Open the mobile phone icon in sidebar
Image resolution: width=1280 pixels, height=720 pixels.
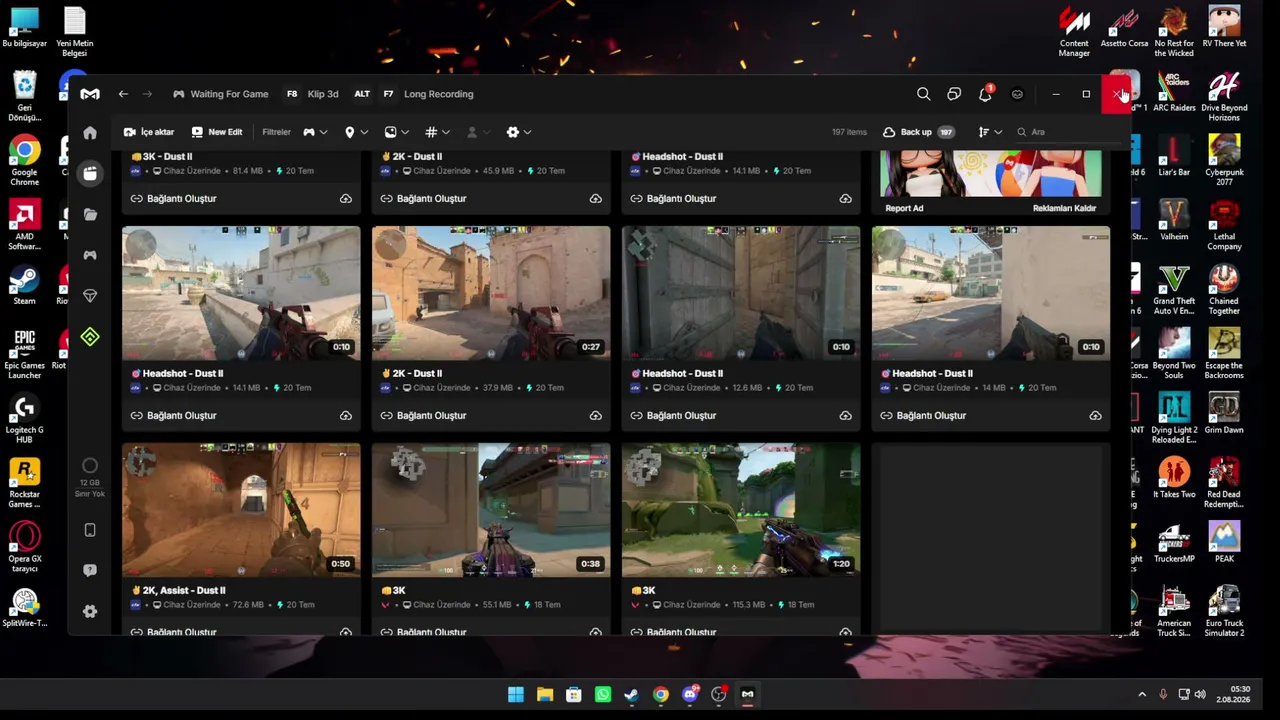[90, 530]
